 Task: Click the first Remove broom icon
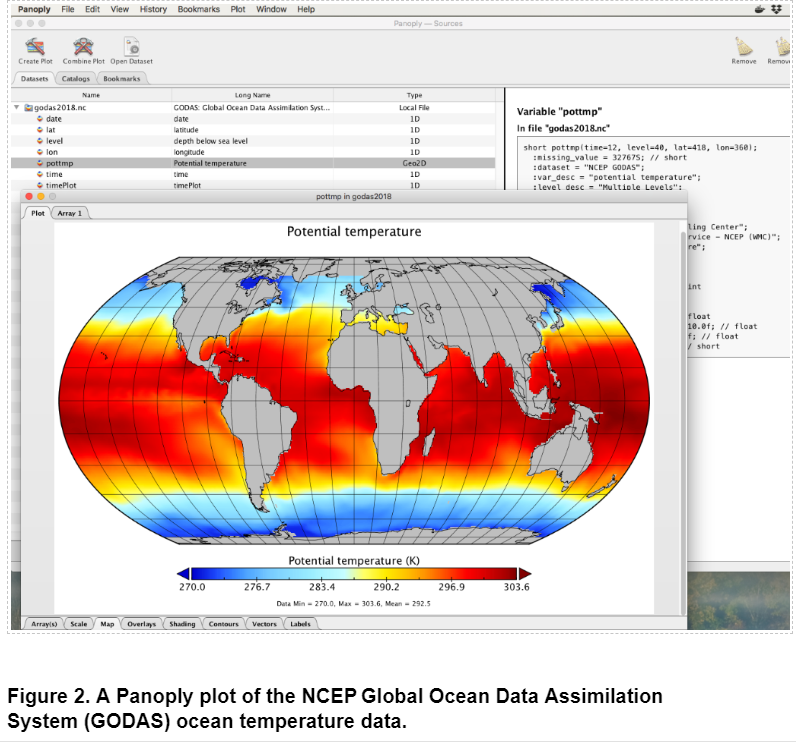click(744, 46)
